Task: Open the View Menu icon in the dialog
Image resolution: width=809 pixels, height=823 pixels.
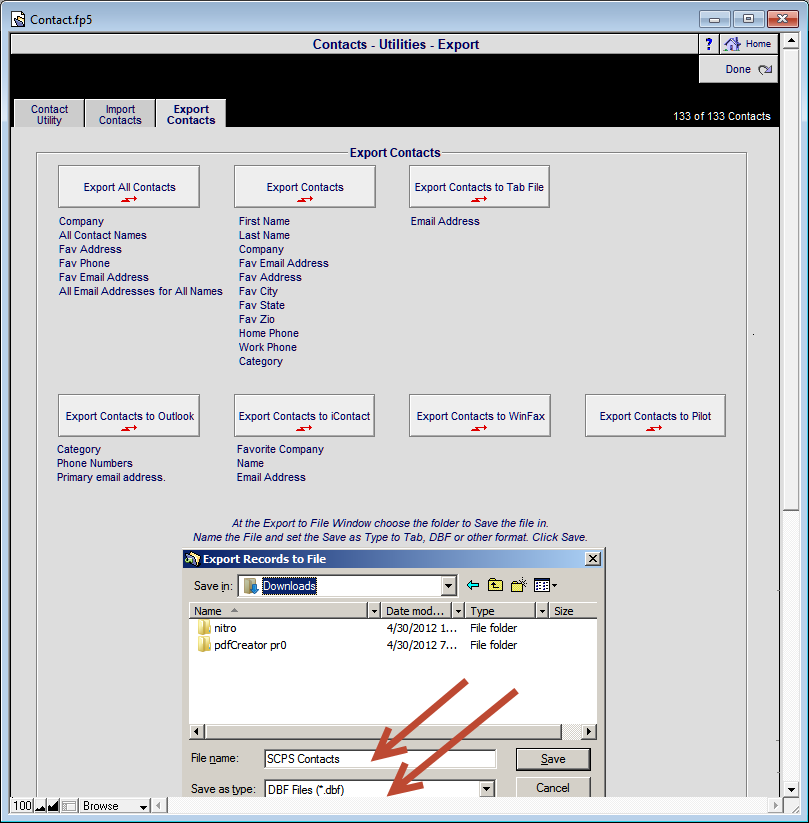Action: click(x=545, y=585)
